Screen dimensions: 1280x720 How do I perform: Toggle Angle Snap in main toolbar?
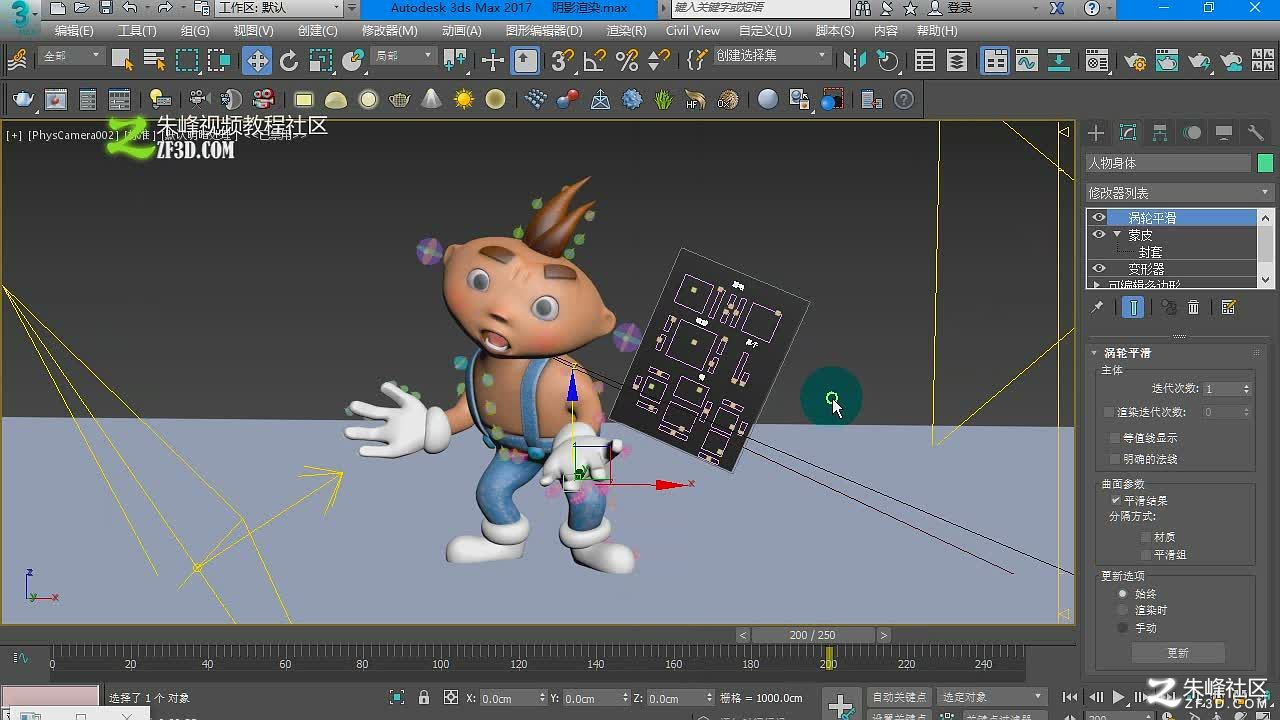(595, 61)
